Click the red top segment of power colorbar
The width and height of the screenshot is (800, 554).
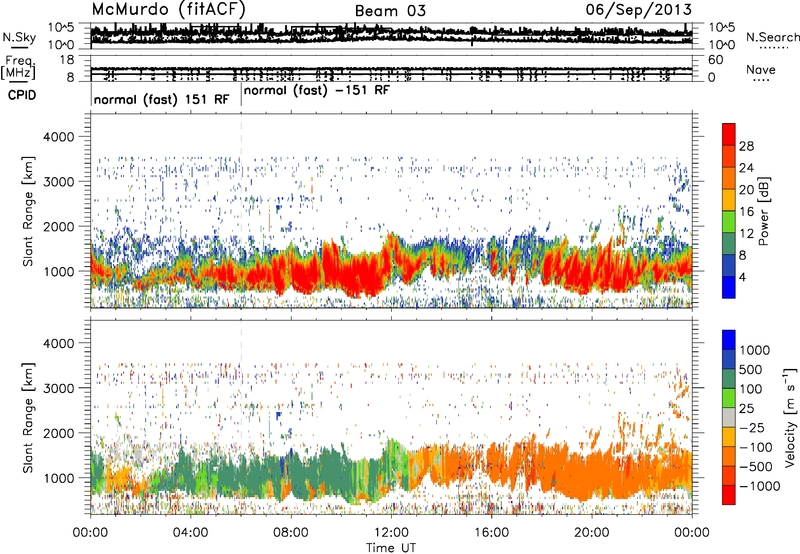click(729, 134)
